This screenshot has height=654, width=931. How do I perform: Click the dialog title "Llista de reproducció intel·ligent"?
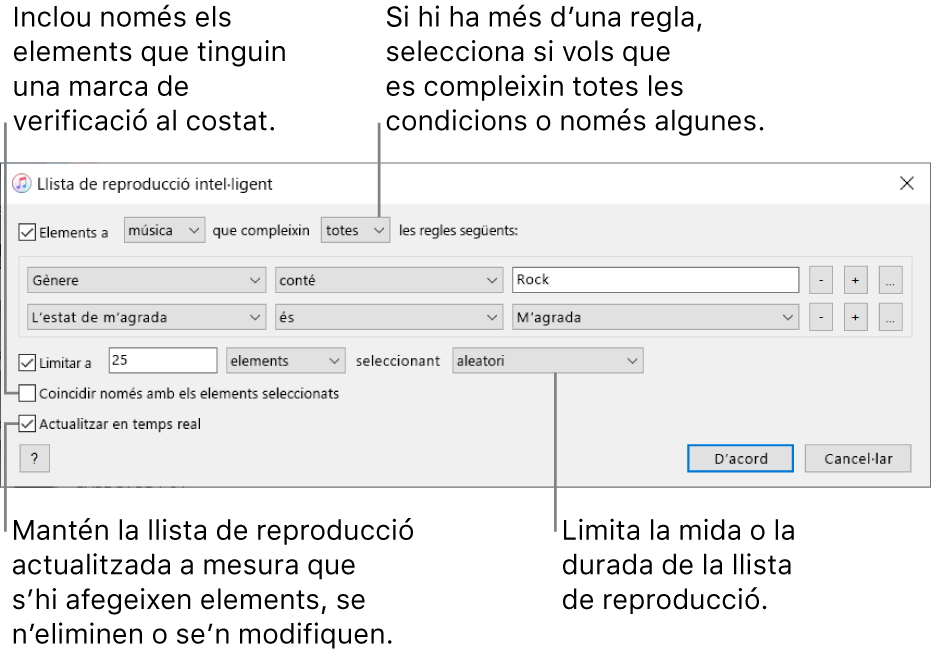click(154, 184)
